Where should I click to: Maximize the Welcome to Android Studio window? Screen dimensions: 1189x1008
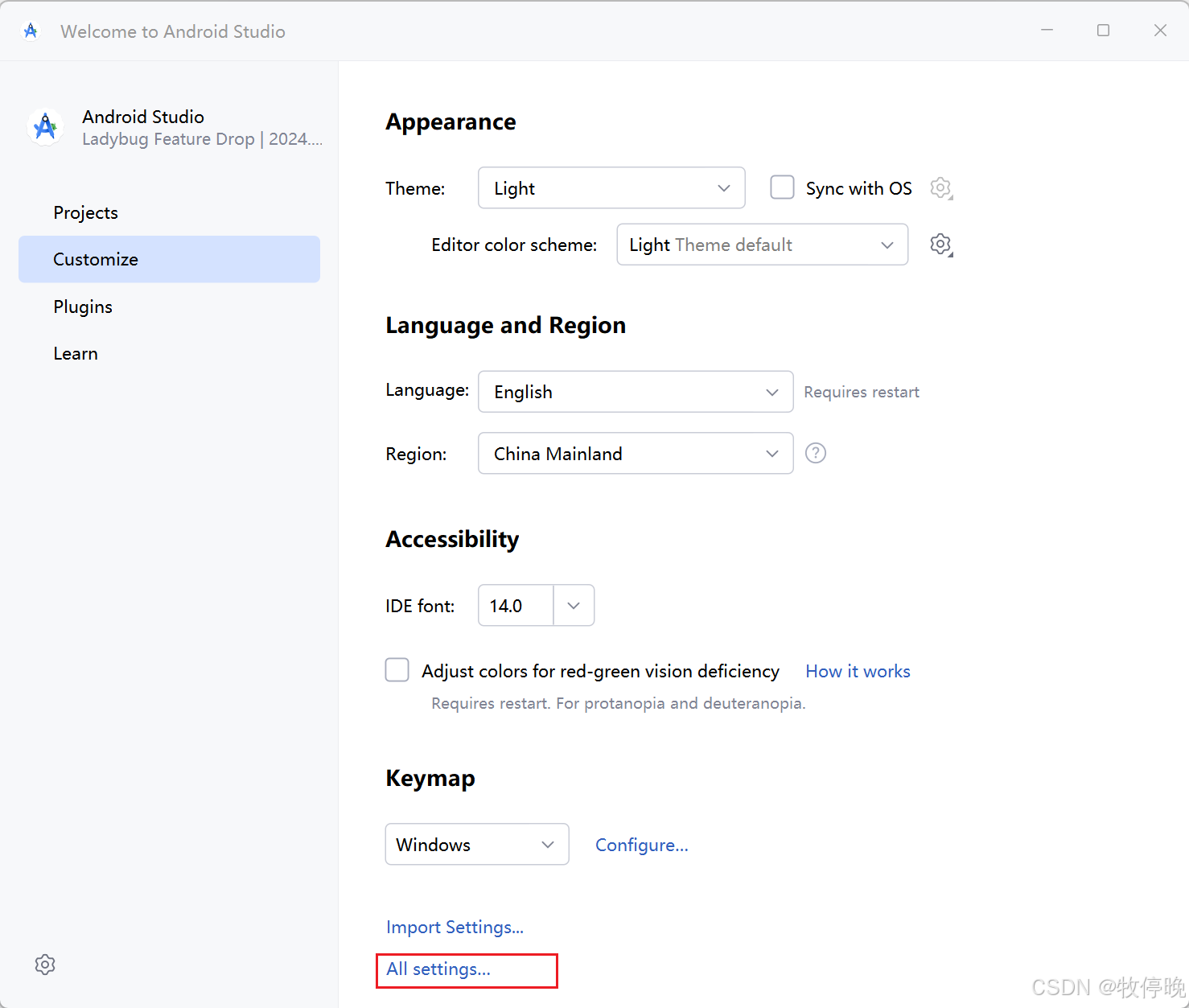pyautogui.click(x=1103, y=31)
